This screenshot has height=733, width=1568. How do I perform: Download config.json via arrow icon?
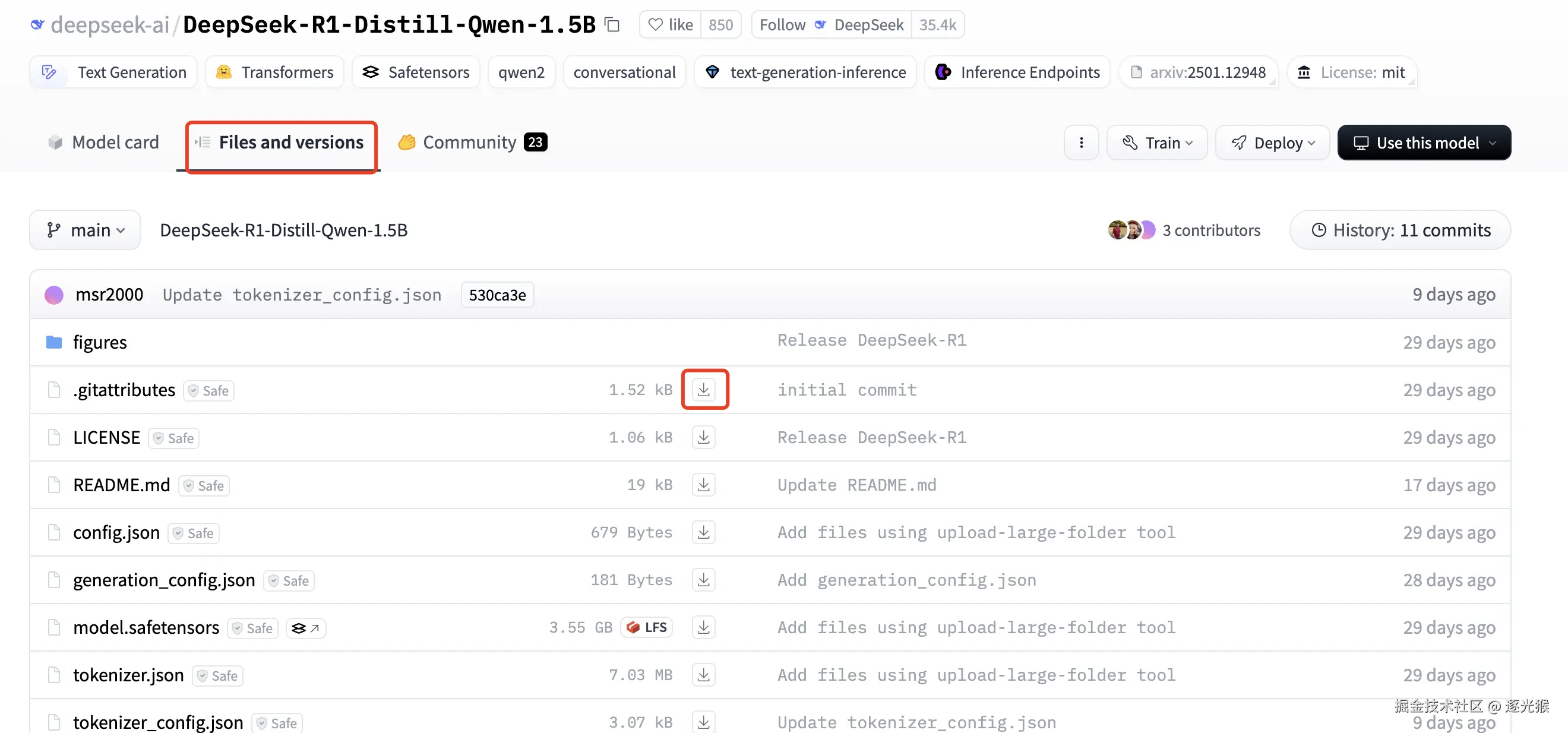[x=704, y=532]
